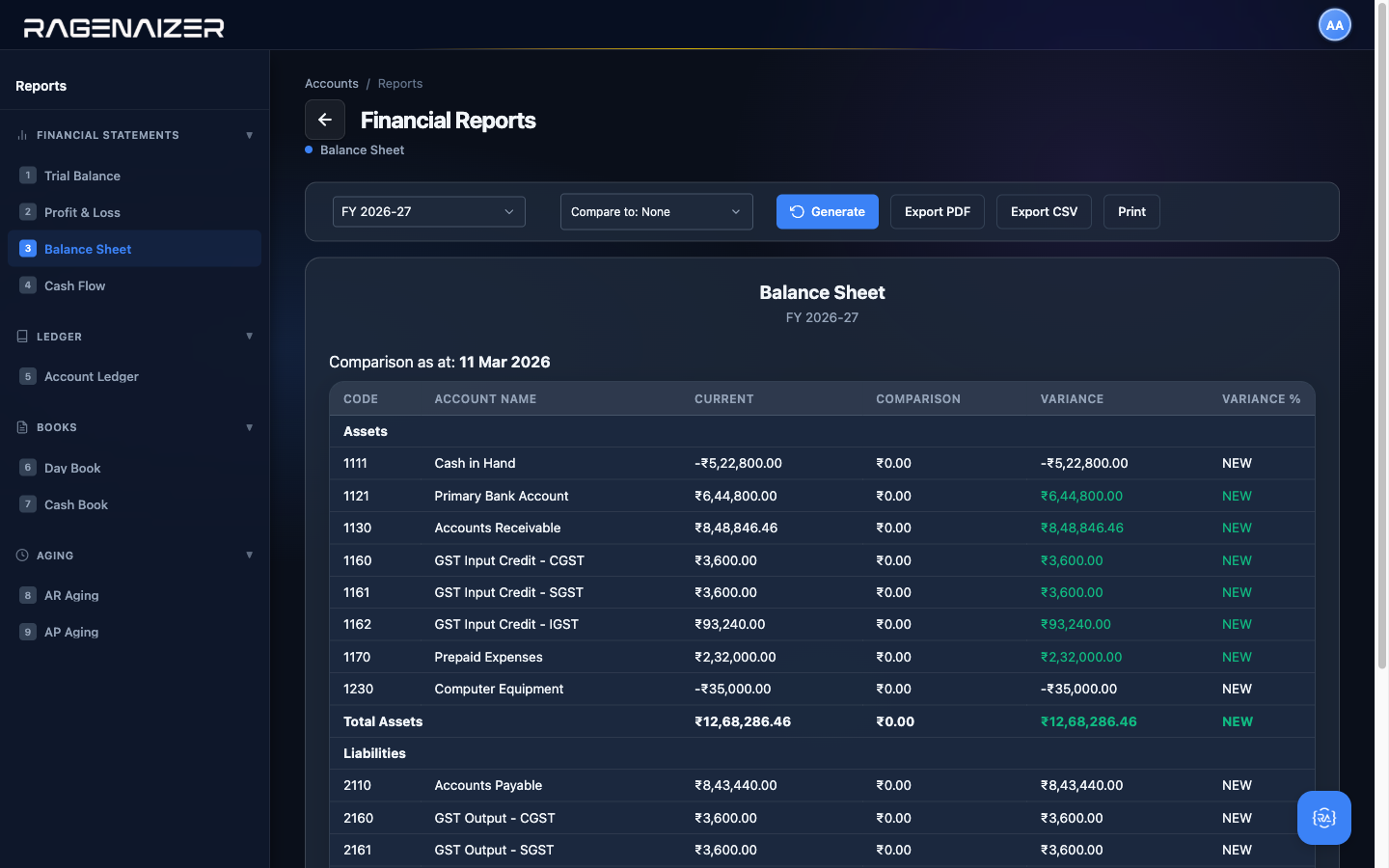Click the CURRENT column header
This screenshot has height=868, width=1389.
724,399
